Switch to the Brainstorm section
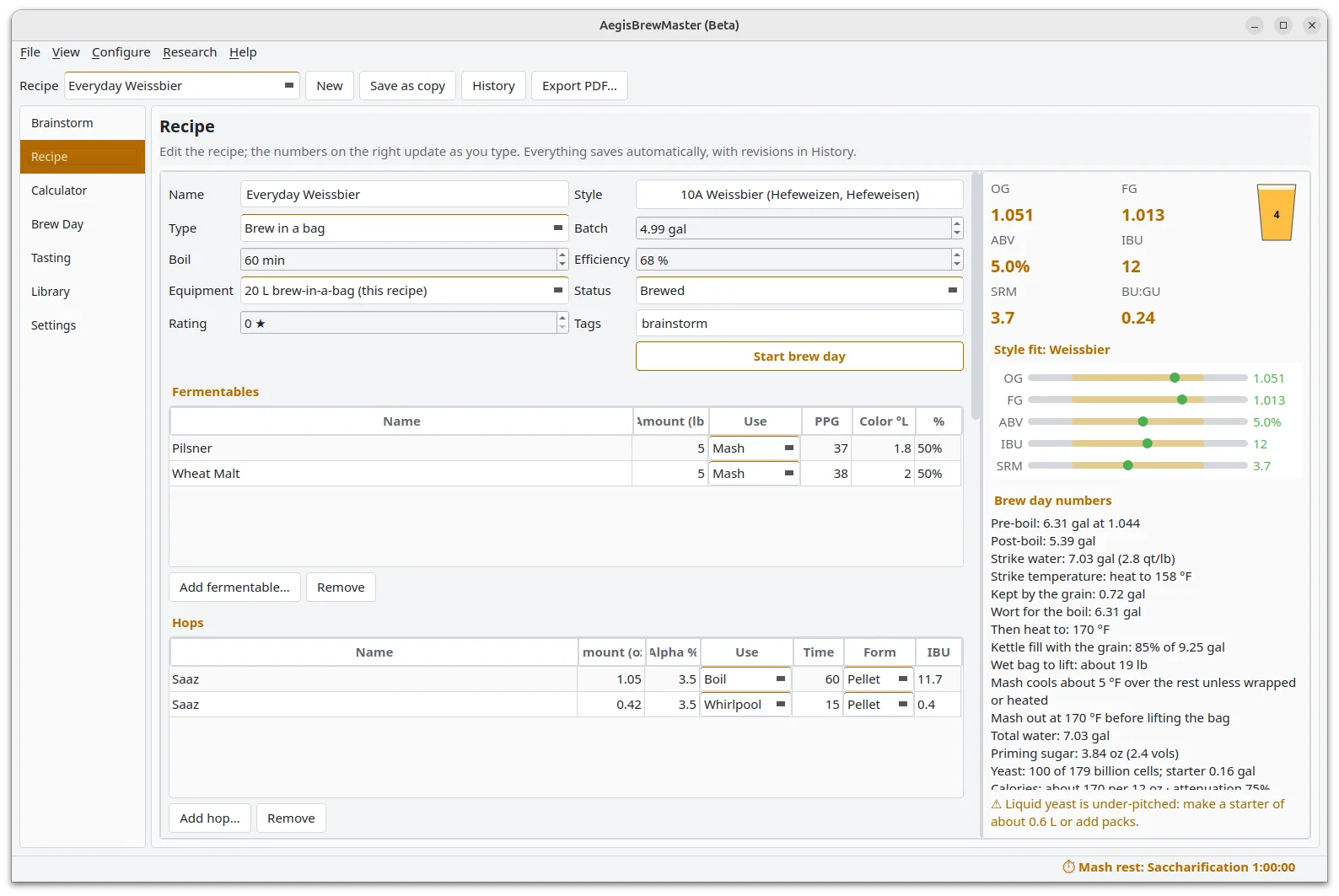This screenshot has height=896, width=1339. [x=83, y=123]
